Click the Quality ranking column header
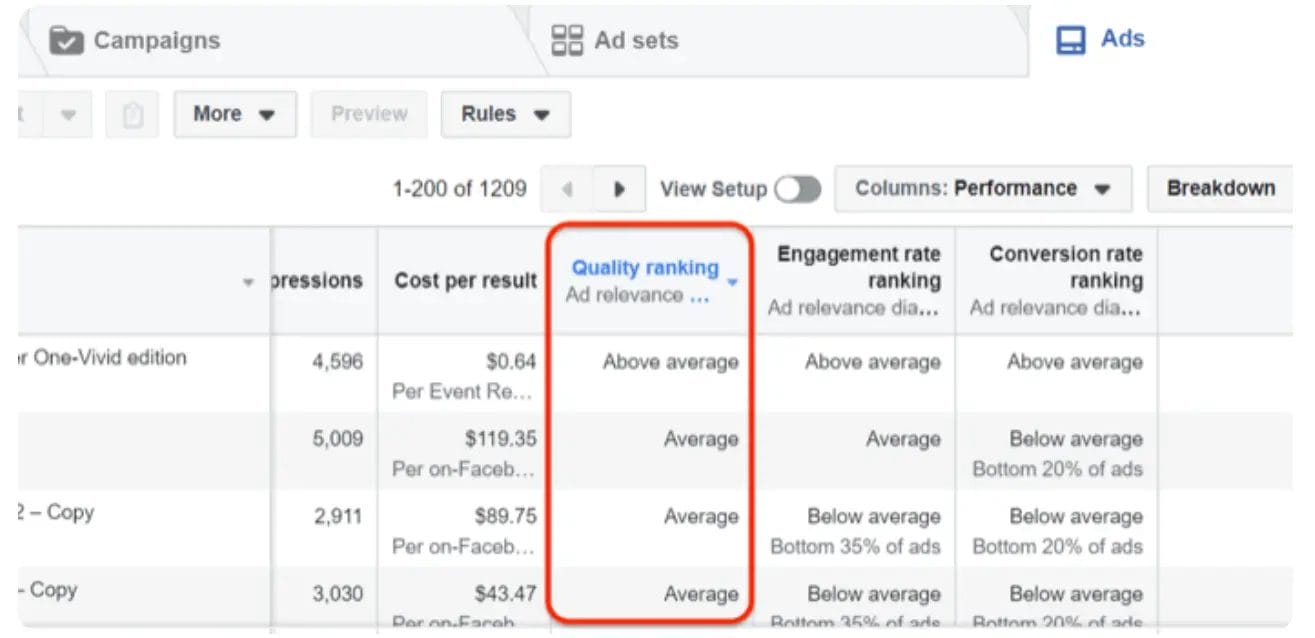1315x638 pixels. point(644,267)
